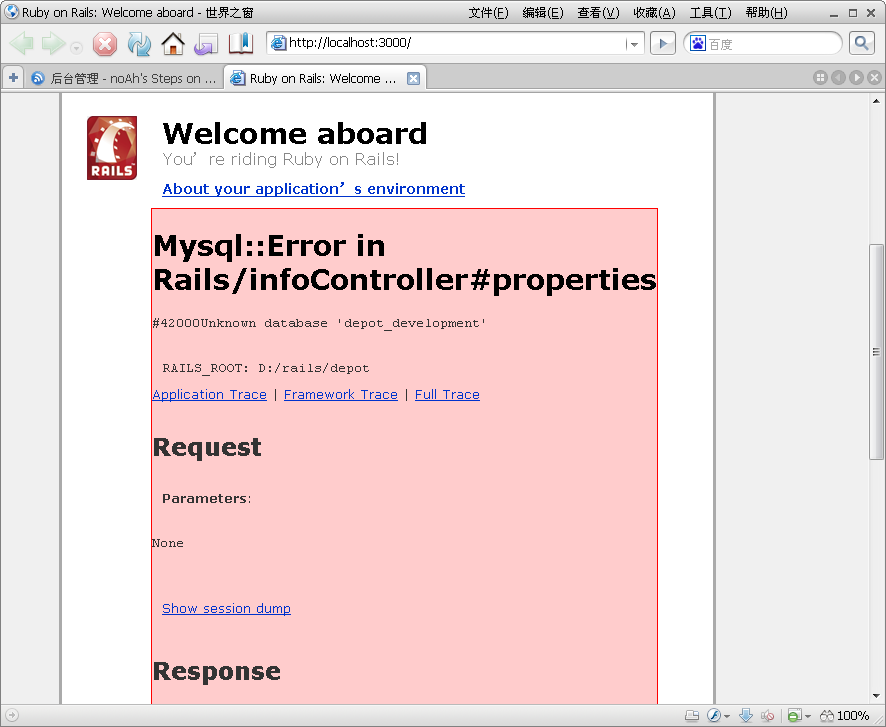Open the 收藏(A) menu
The width and height of the screenshot is (886, 727).
tap(654, 12)
